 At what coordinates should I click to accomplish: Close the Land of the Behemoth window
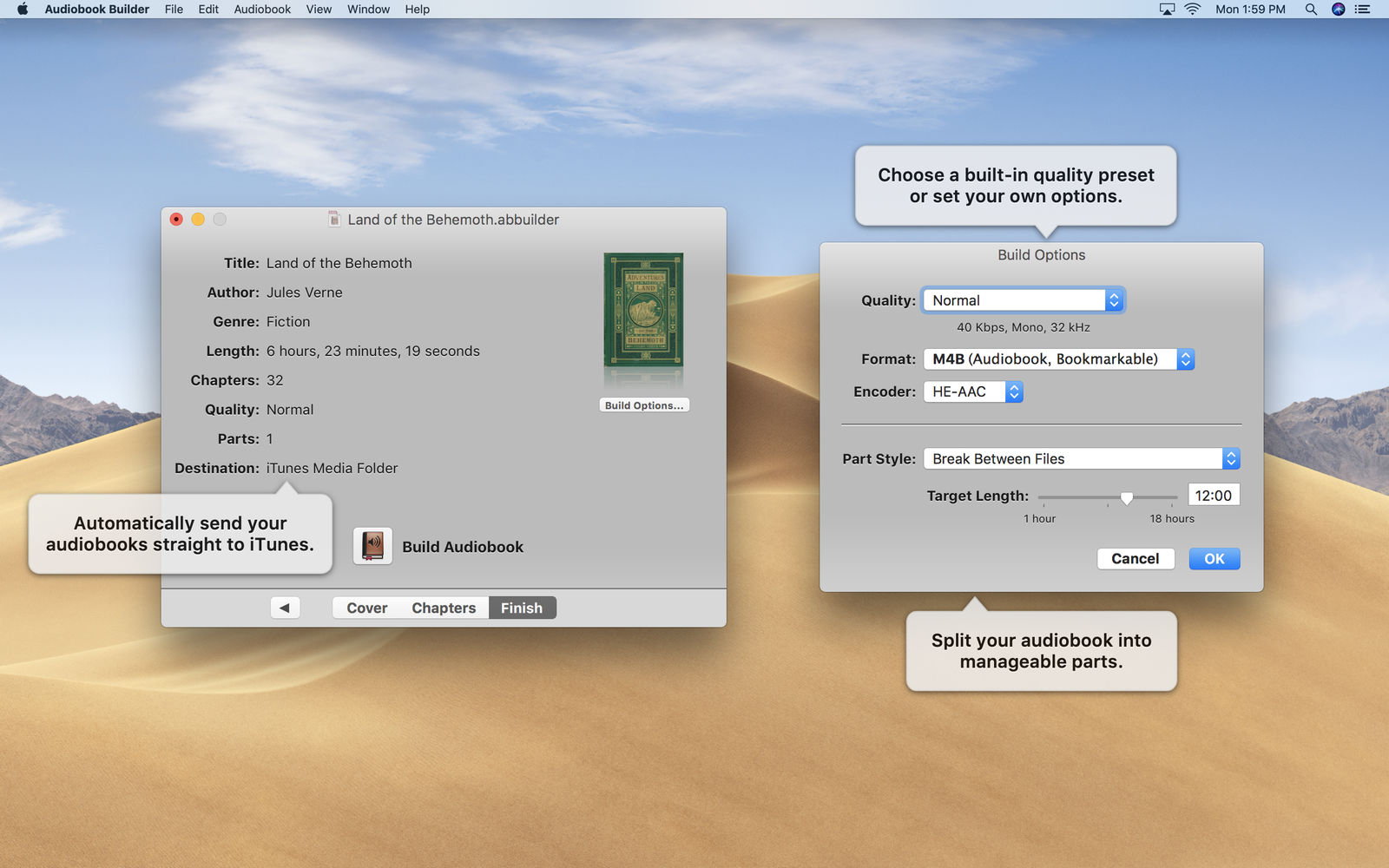(x=176, y=220)
